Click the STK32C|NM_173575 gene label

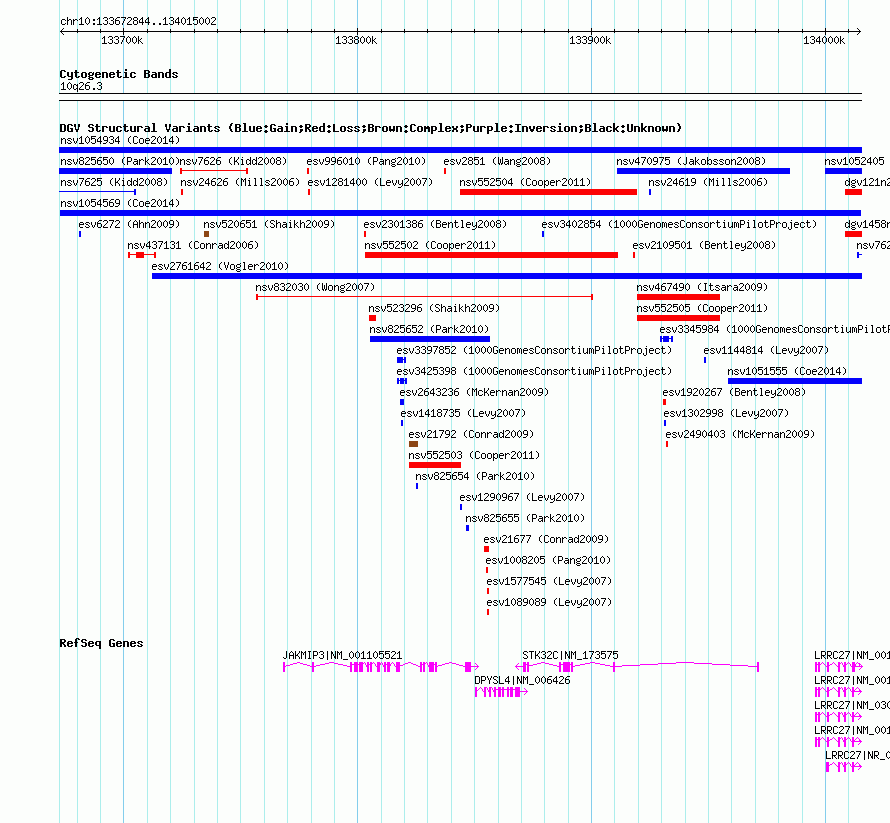pos(570,655)
